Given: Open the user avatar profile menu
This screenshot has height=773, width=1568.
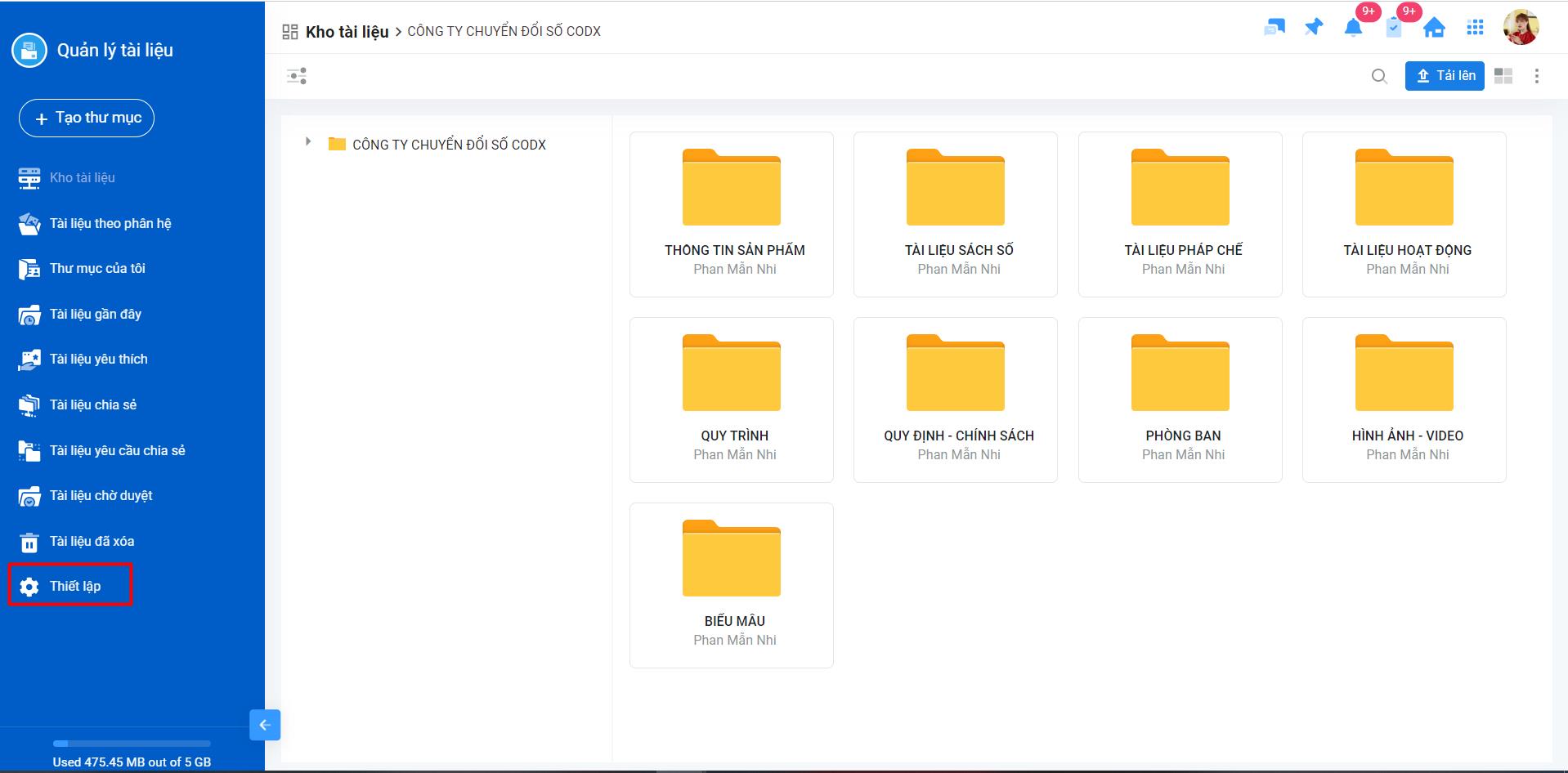Looking at the screenshot, I should [x=1521, y=27].
